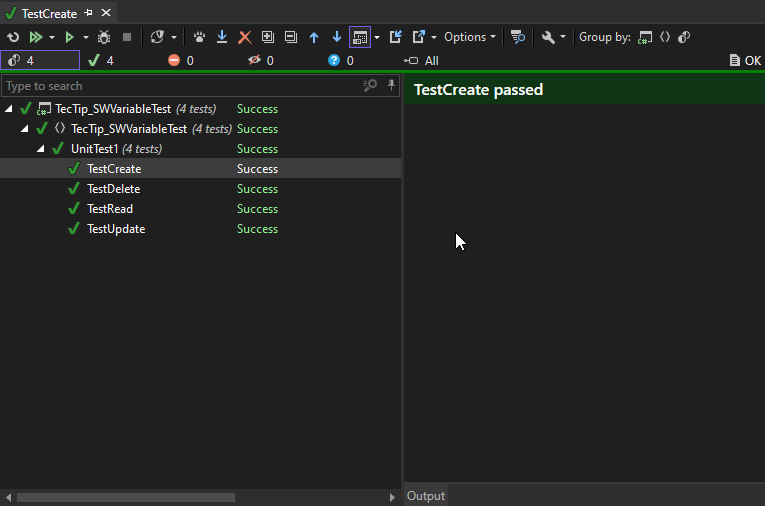Filter by ignored tests crossed-eye icon
This screenshot has width=765, height=506.
pyautogui.click(x=261, y=61)
